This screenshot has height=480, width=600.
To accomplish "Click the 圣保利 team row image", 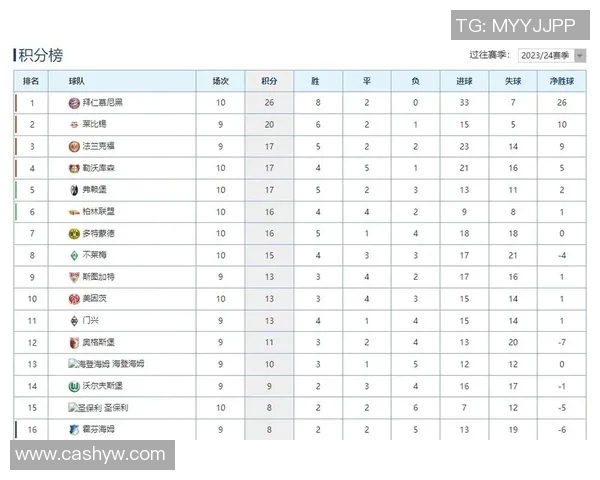I will tap(87, 408).
